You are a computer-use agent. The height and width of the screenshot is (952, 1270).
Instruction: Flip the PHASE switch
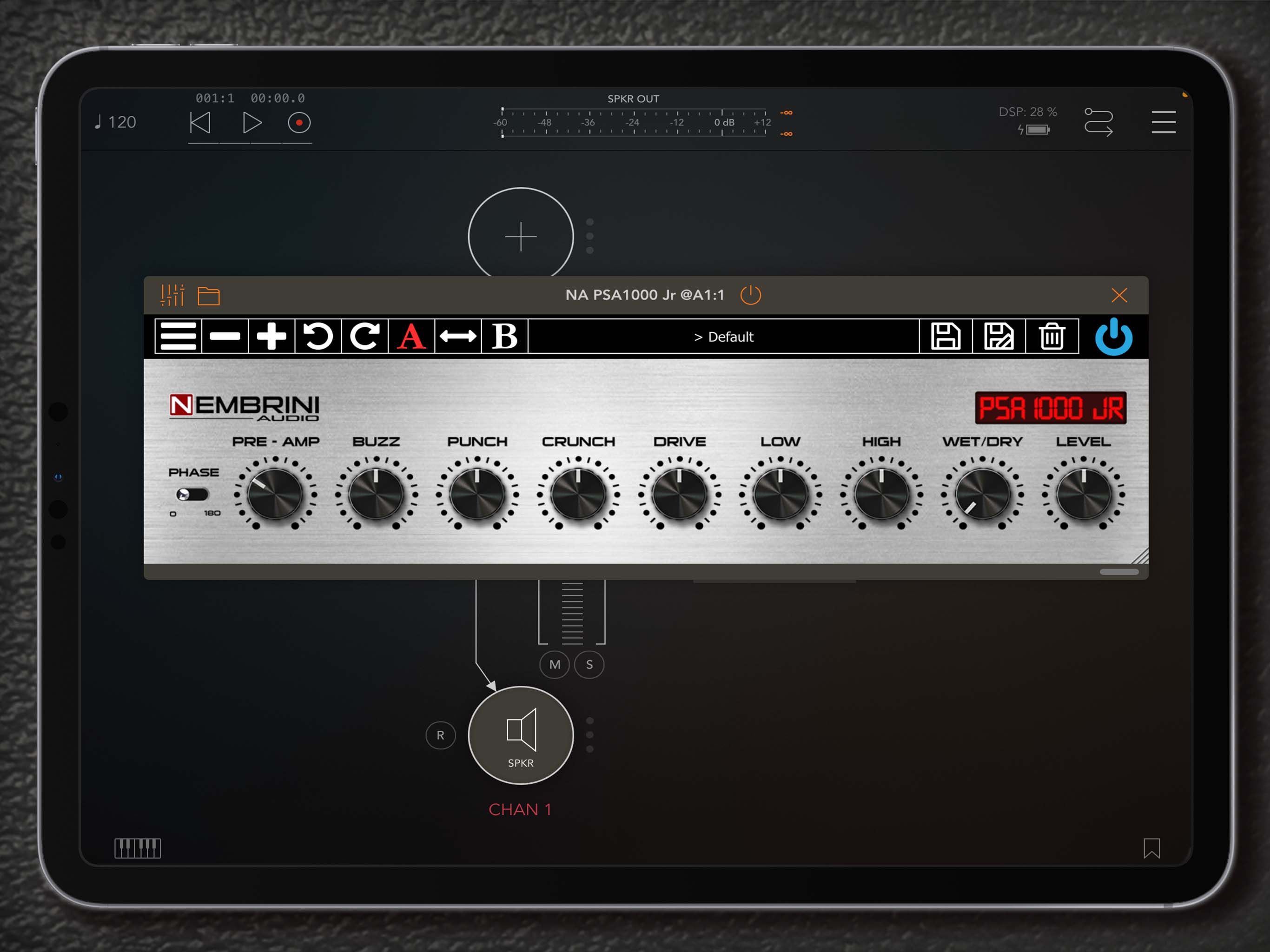point(192,495)
